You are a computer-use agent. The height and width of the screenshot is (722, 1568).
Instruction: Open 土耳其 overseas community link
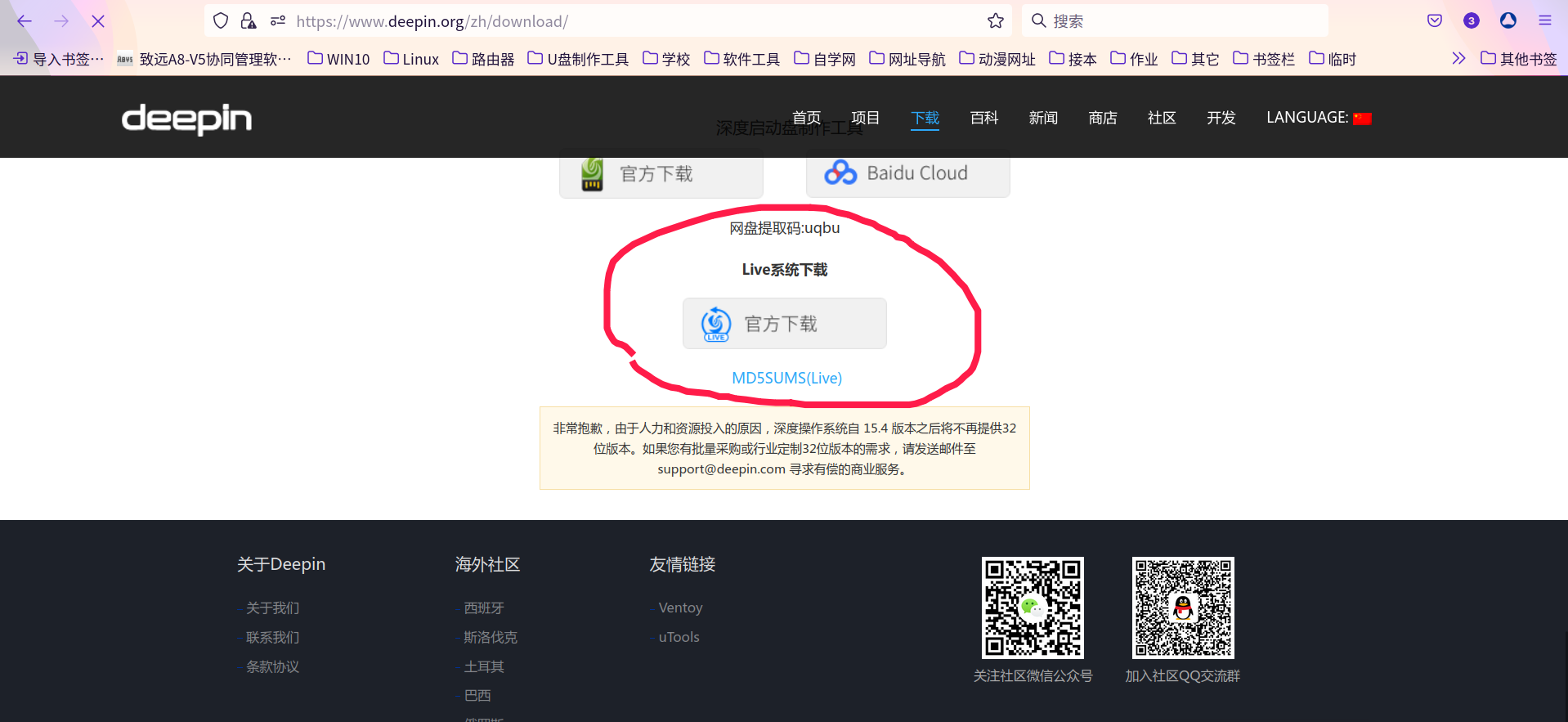[484, 667]
